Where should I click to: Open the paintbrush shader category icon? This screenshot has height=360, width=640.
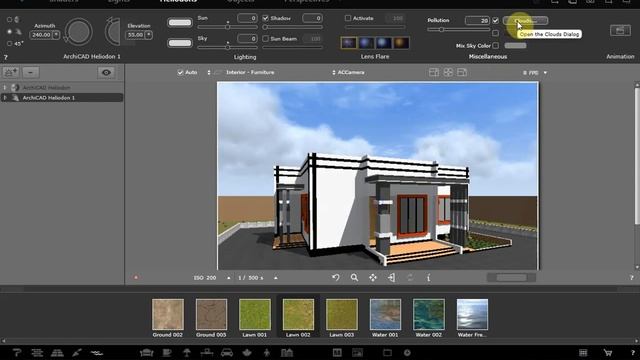77,353
